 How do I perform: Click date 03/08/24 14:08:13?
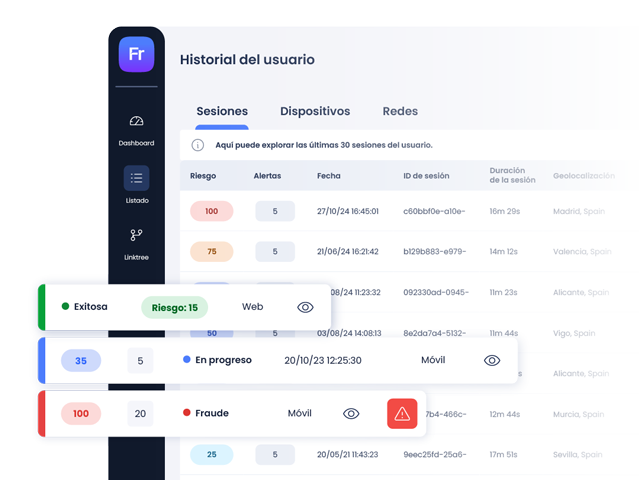[349, 333]
